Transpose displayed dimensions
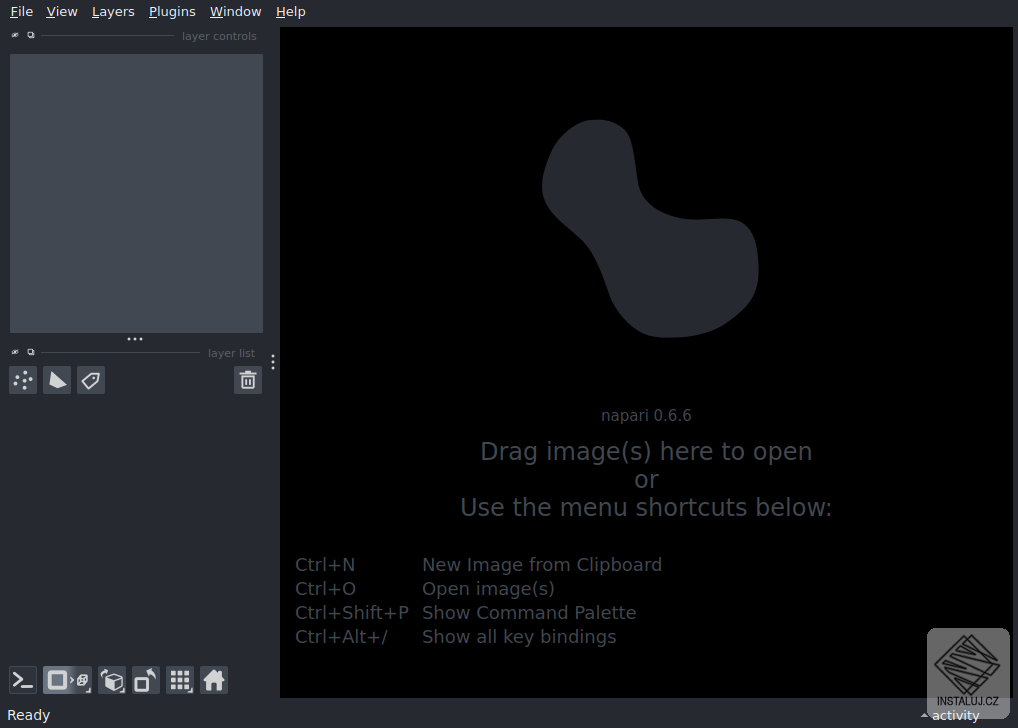The image size is (1018, 728). pyautogui.click(x=146, y=681)
